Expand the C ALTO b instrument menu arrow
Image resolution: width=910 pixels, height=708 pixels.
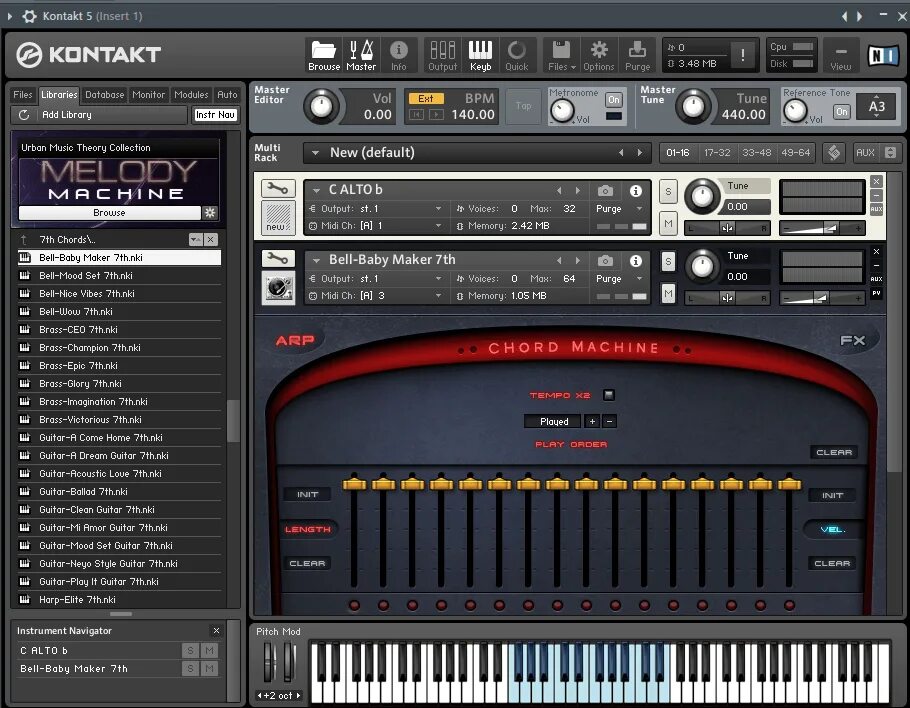[x=316, y=190]
